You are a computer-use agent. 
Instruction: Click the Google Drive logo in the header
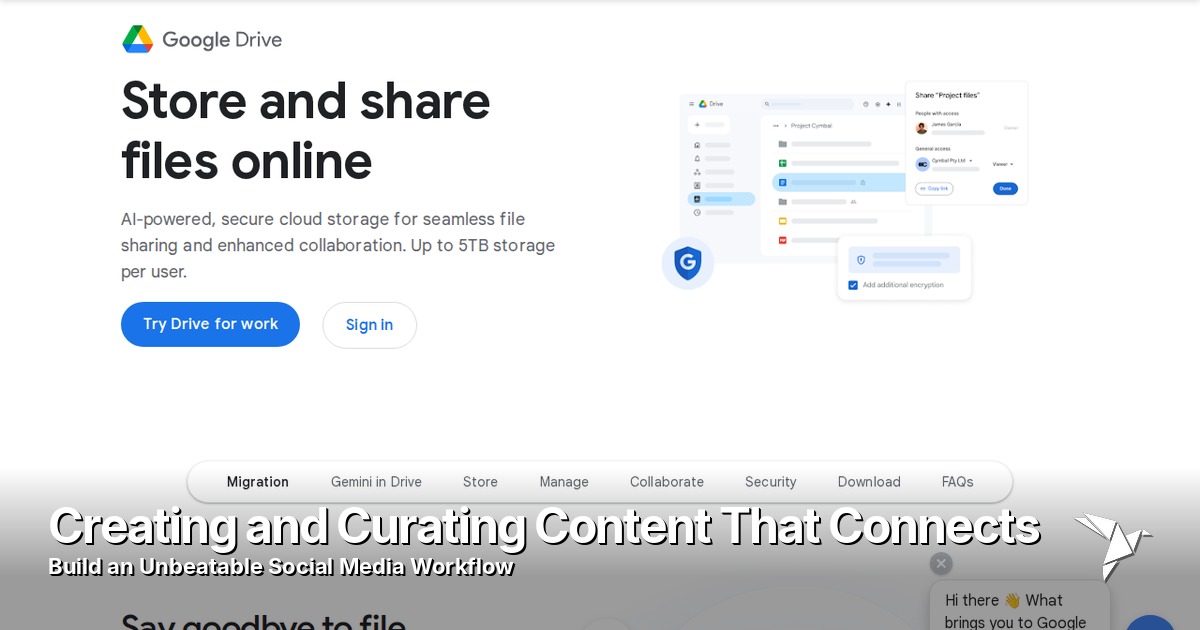(x=202, y=39)
